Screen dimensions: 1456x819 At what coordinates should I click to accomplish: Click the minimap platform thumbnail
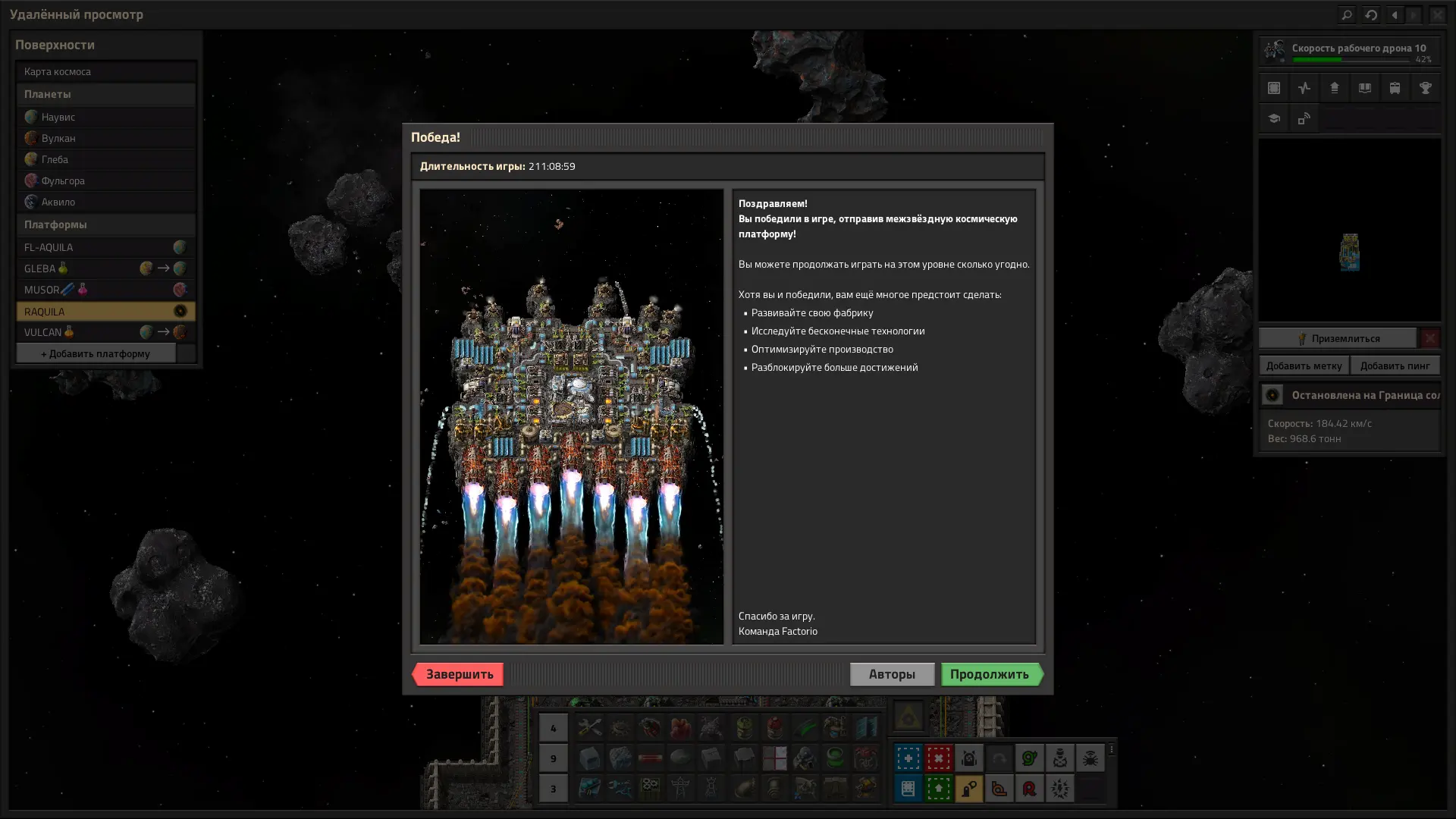[1350, 252]
